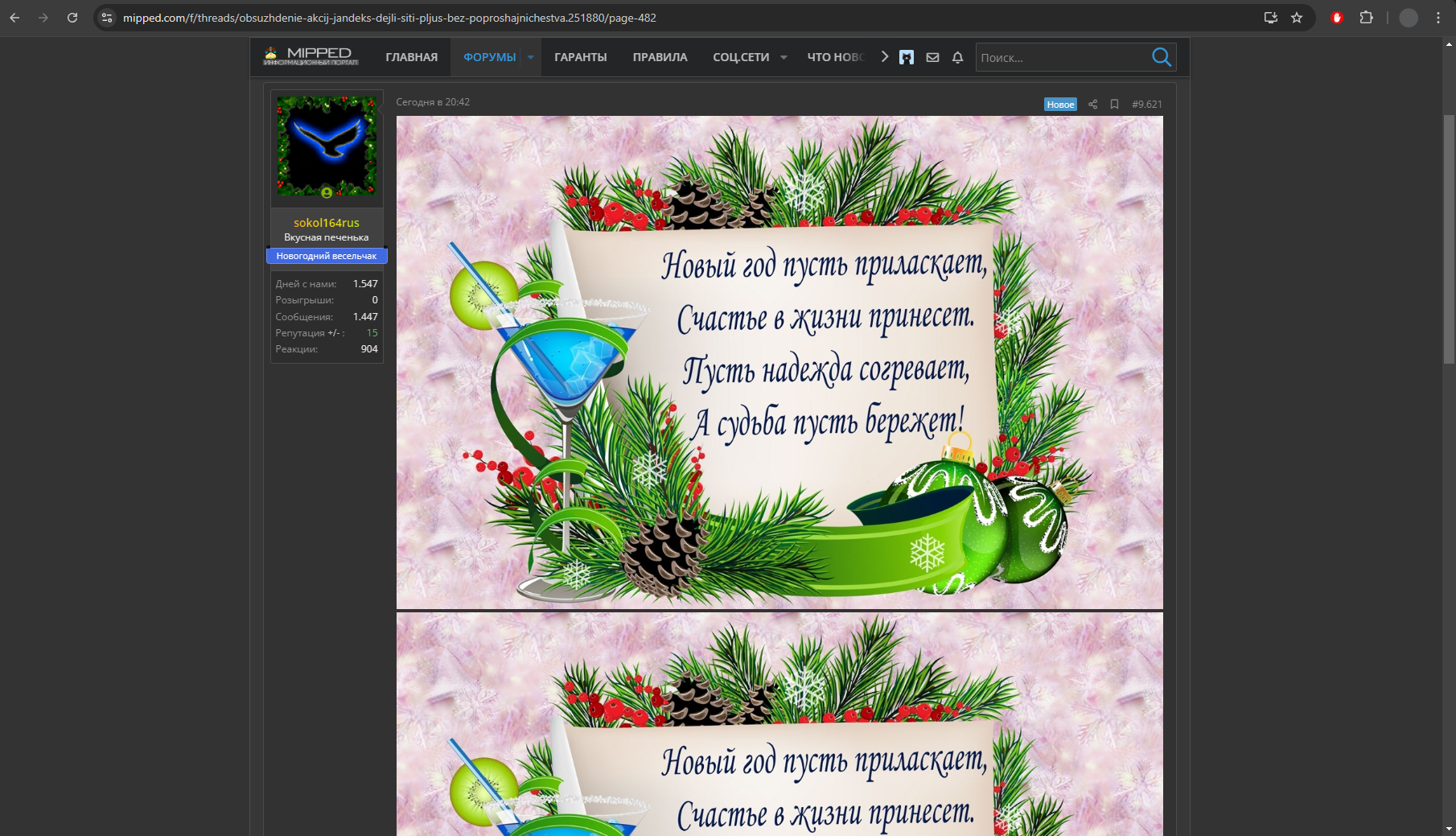Screen dimensions: 1456x836
Task: Reload the page with the refresh icon
Action: click(x=72, y=18)
